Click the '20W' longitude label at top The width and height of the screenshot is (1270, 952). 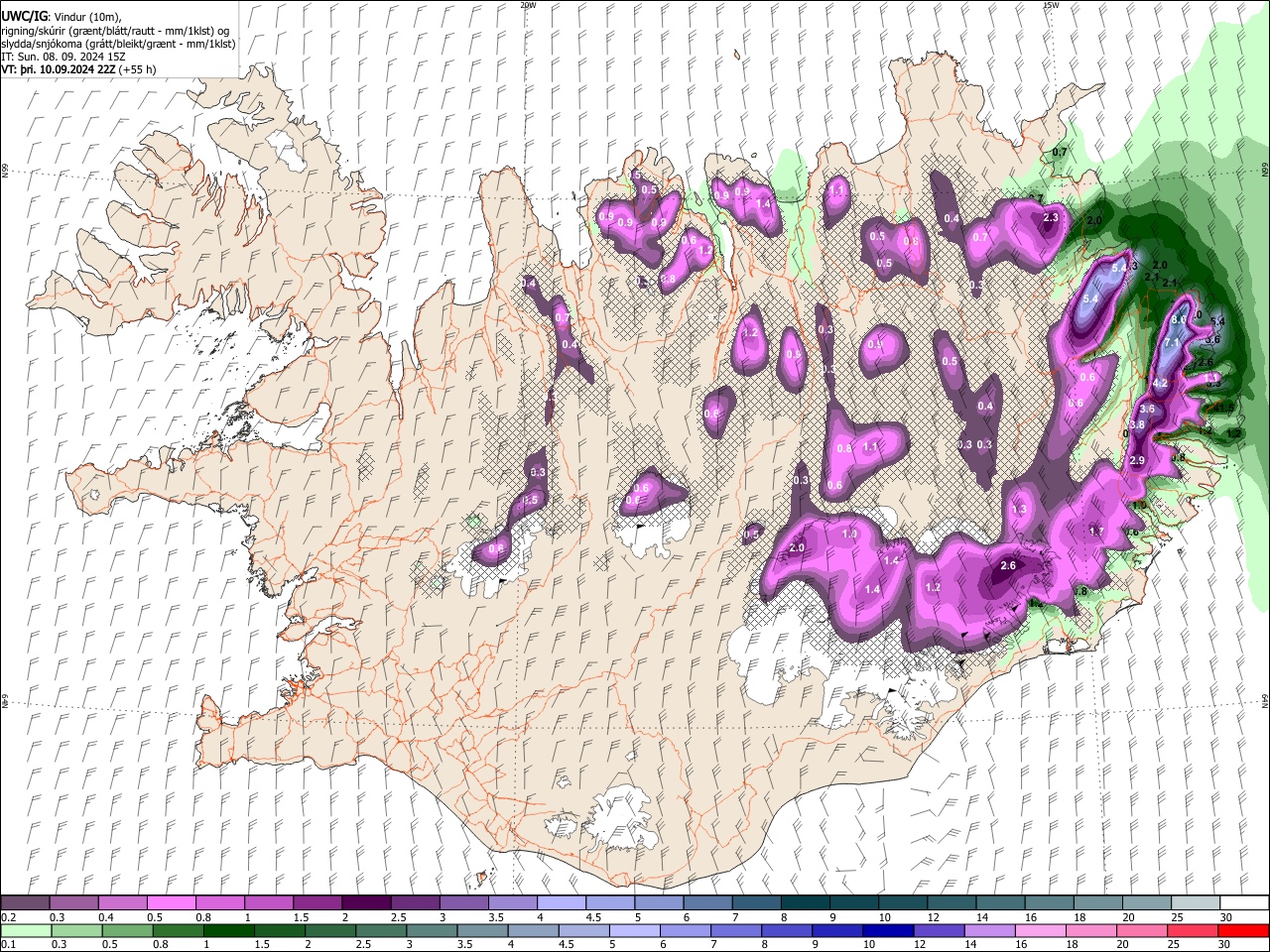528,5
